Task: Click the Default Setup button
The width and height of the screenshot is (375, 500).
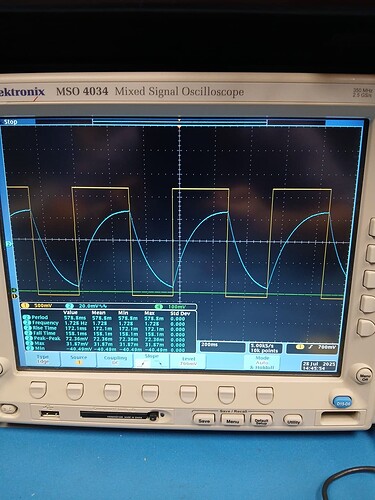Action: 261,421
